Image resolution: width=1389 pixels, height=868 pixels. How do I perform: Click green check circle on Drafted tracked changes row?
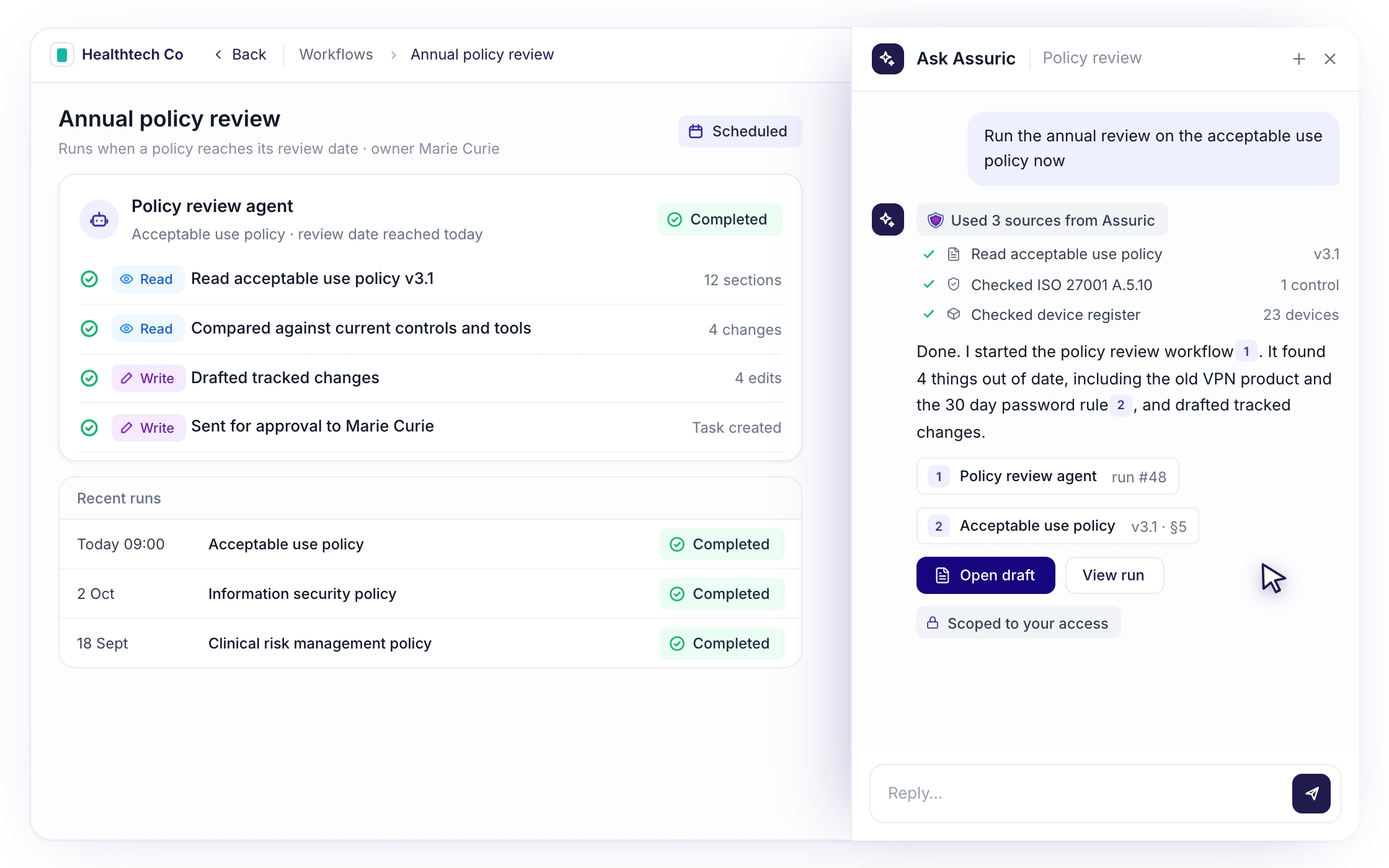tap(89, 378)
